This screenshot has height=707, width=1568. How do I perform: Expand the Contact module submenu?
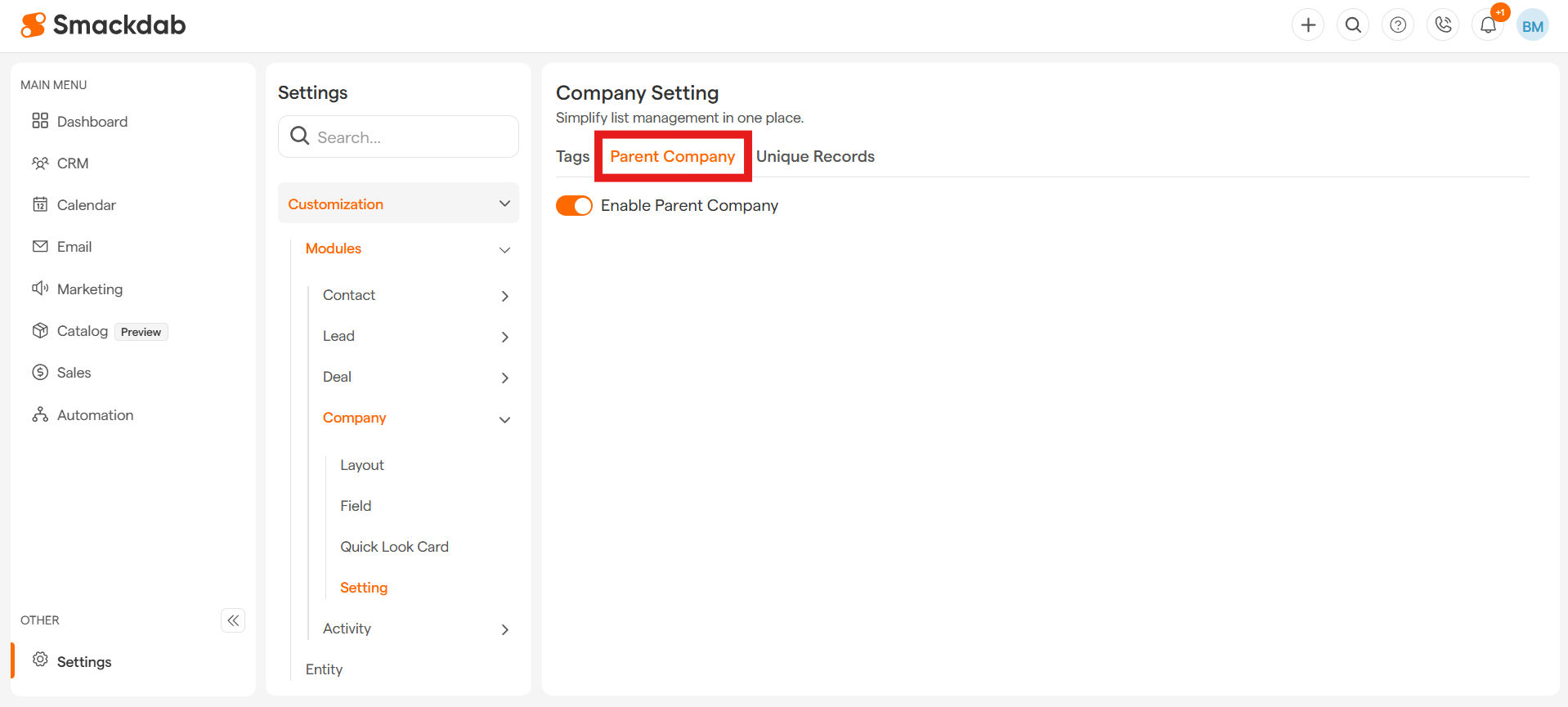[504, 296]
